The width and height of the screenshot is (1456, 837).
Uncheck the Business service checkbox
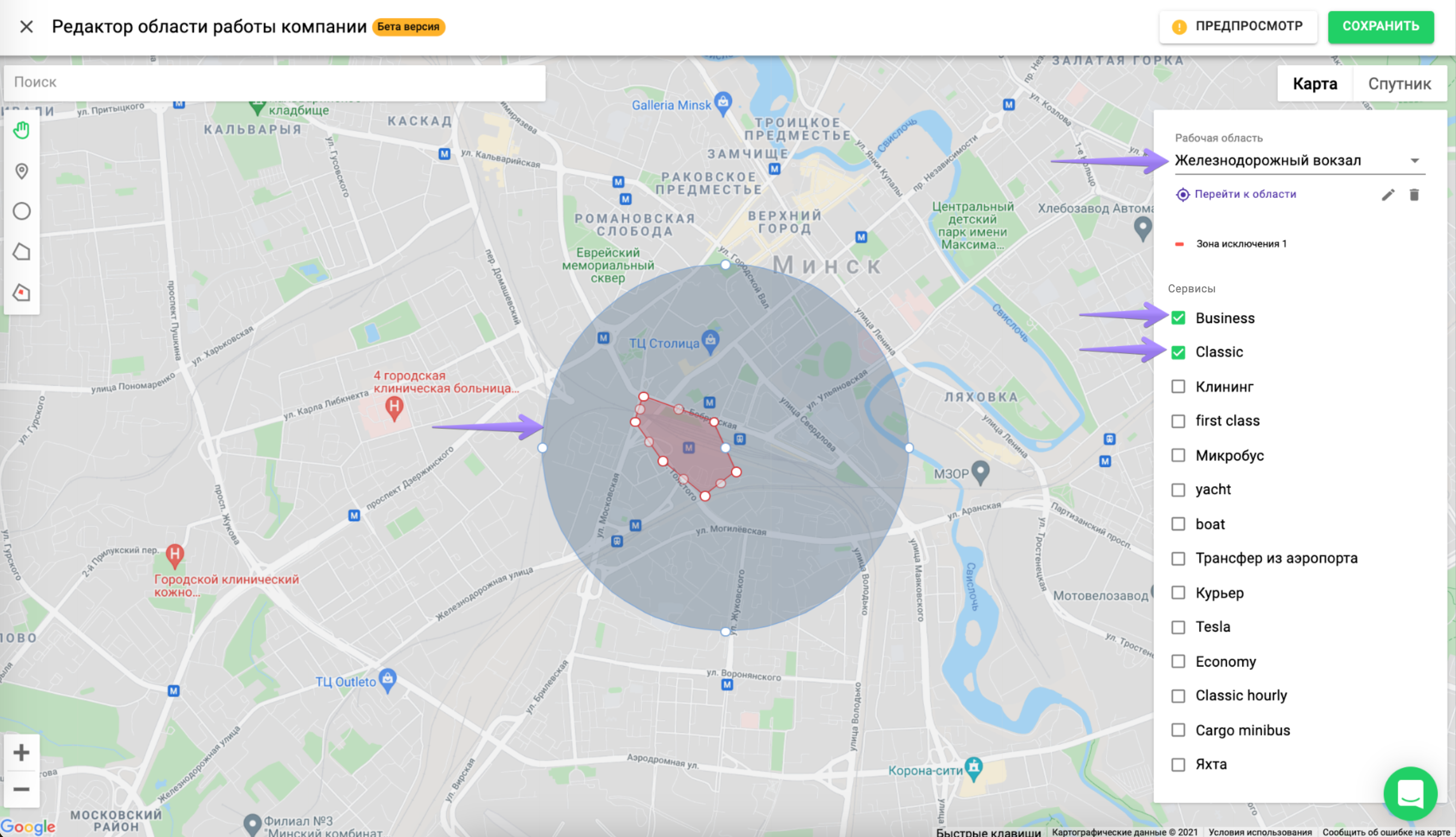click(x=1178, y=318)
